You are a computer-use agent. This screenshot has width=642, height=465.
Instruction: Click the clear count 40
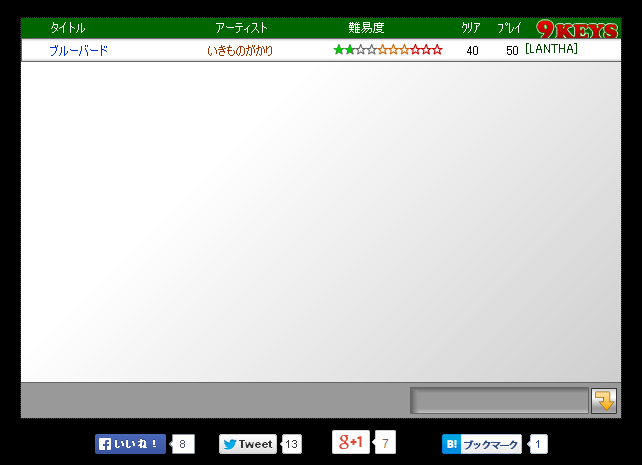[x=472, y=50]
